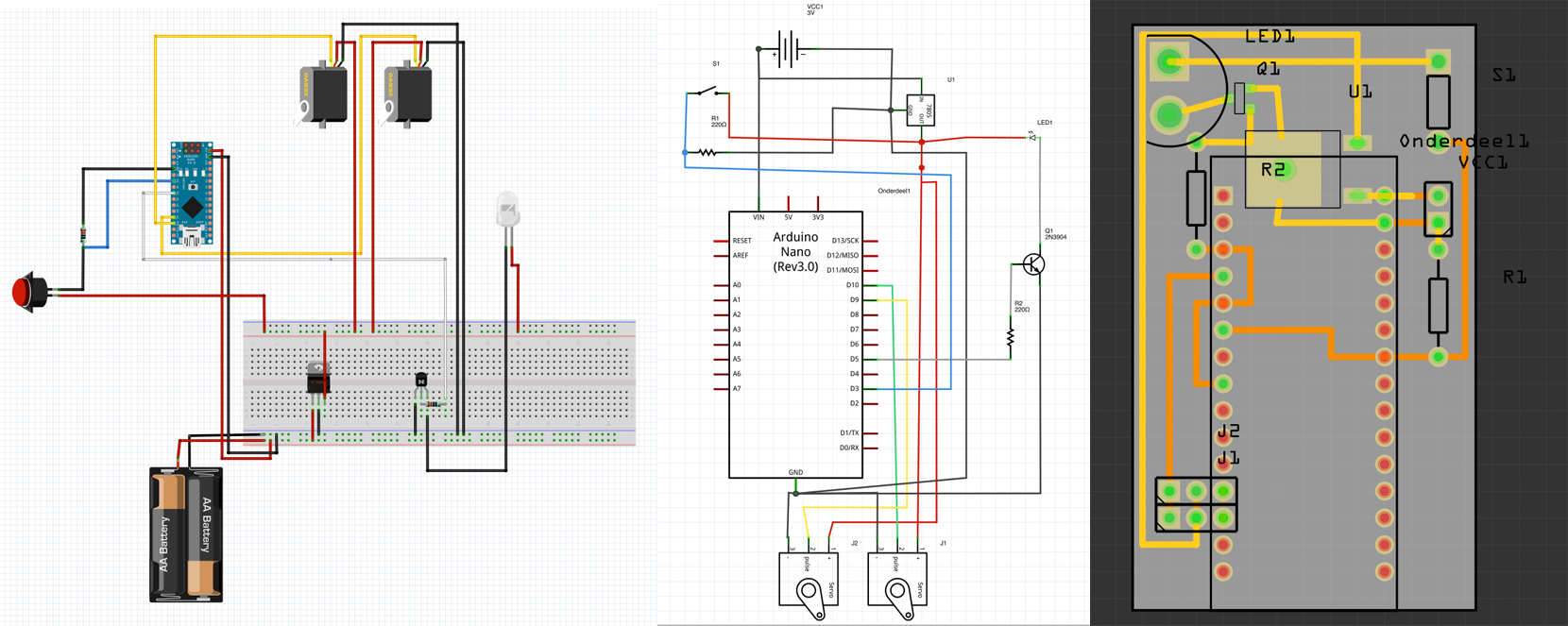Click the A0 pin label in schematic

(737, 284)
